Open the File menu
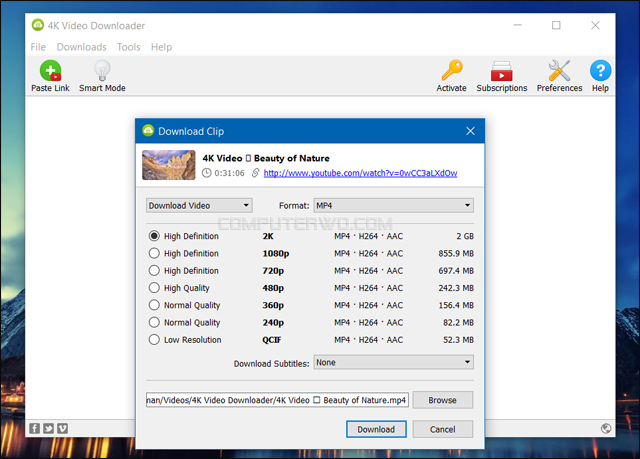The image size is (640, 459). 38,47
